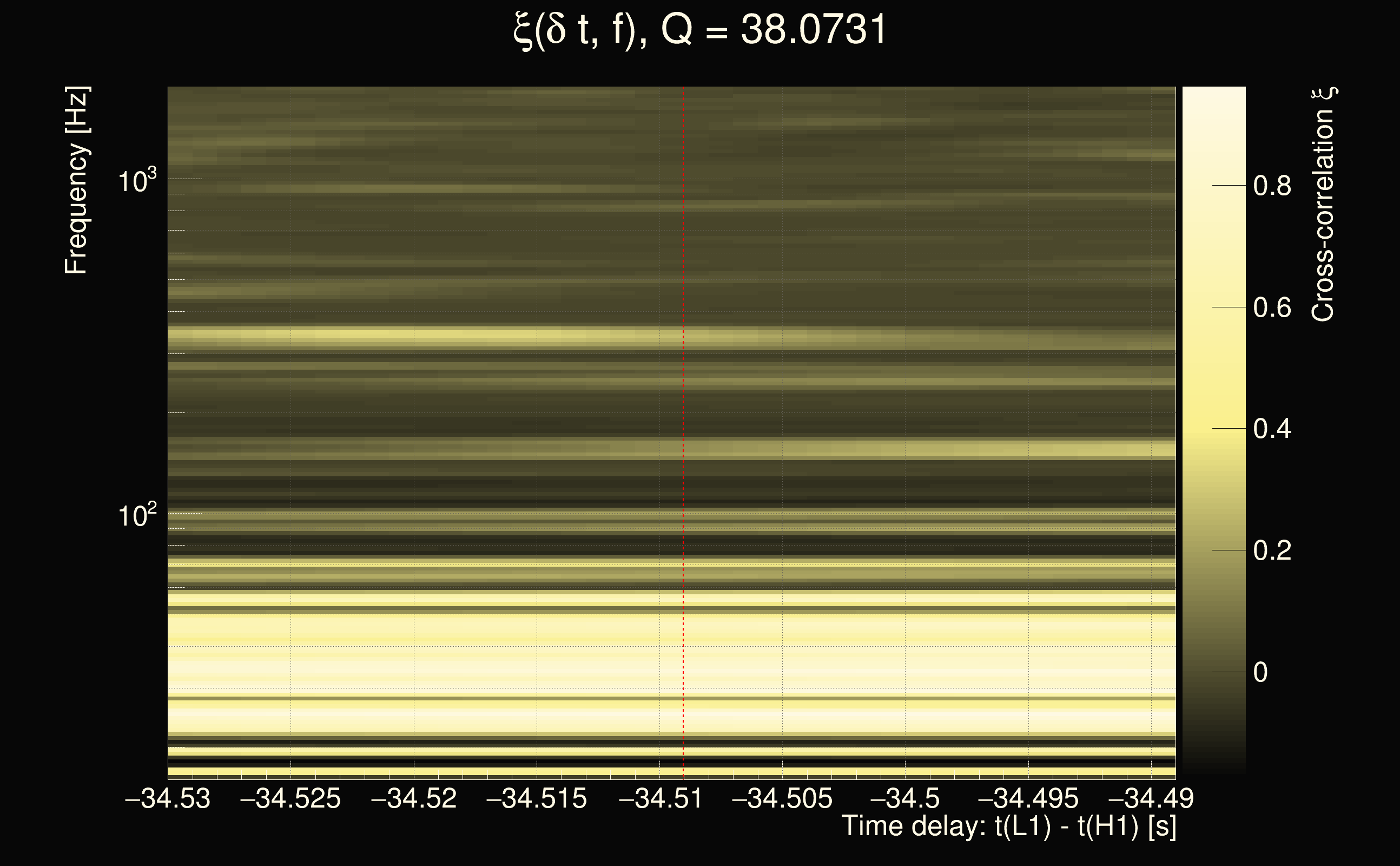The height and width of the screenshot is (866, 1400).
Task: Click the -34.5 time axis label
Action: point(905,798)
